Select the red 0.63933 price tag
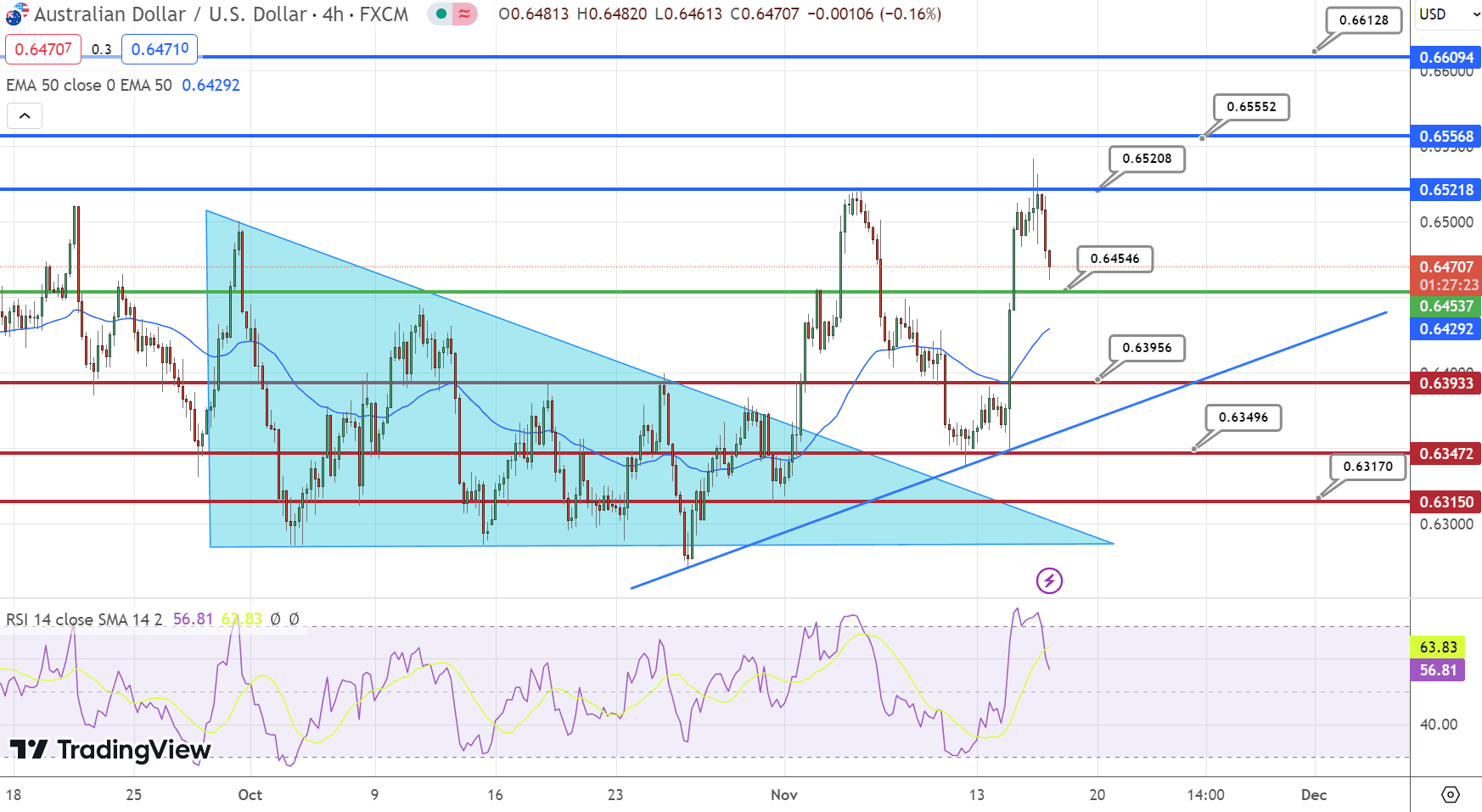 (1446, 384)
